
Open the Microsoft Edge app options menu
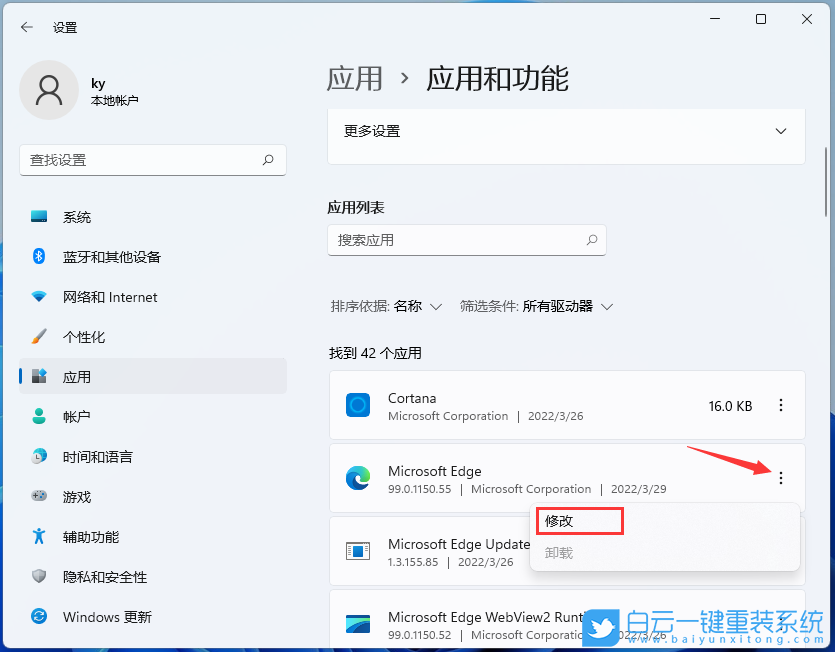tap(781, 478)
